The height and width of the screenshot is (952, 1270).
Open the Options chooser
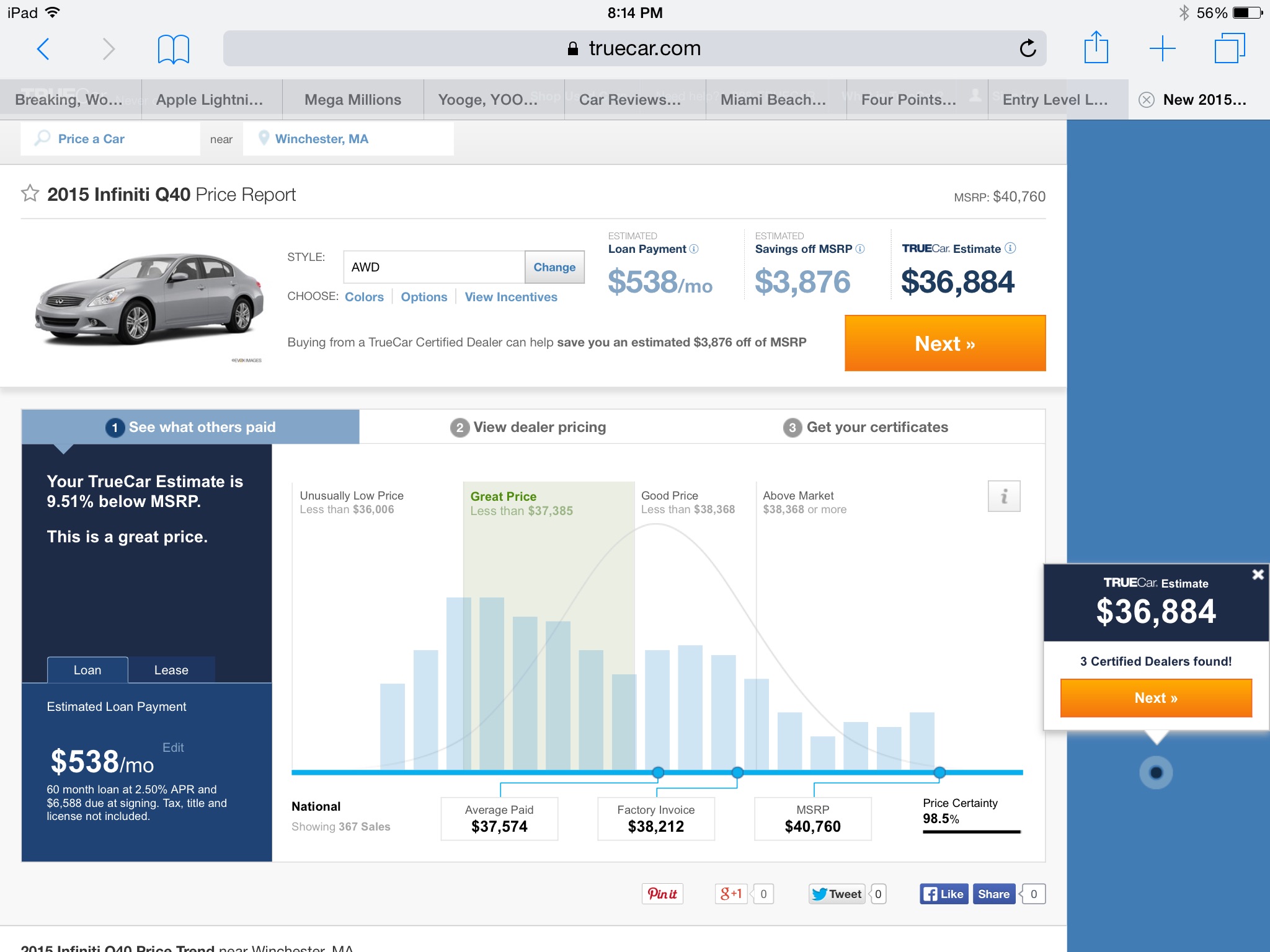[424, 297]
